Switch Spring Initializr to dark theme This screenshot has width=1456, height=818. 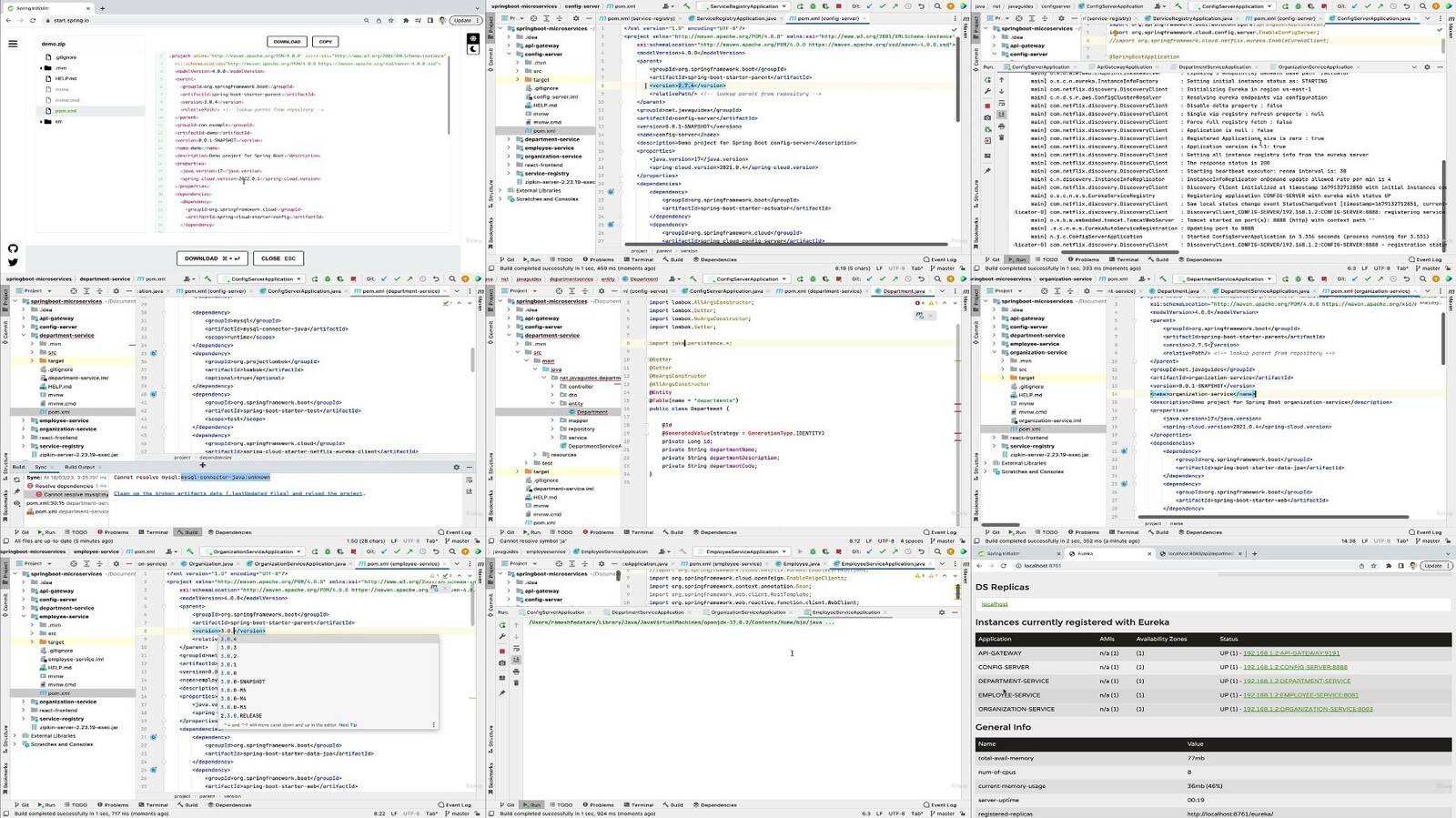coord(473,49)
